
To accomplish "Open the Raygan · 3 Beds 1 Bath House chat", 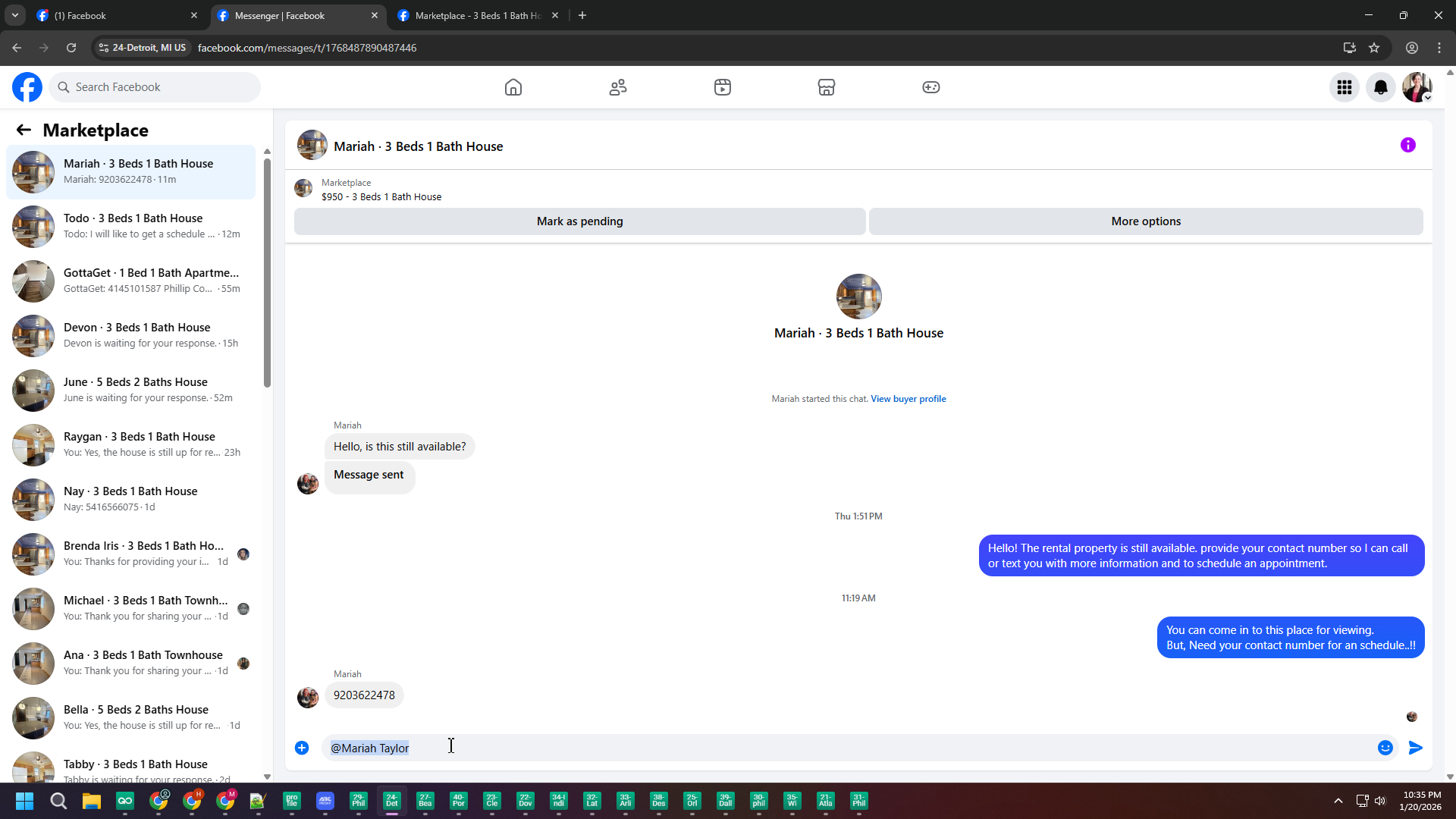I will [x=131, y=444].
